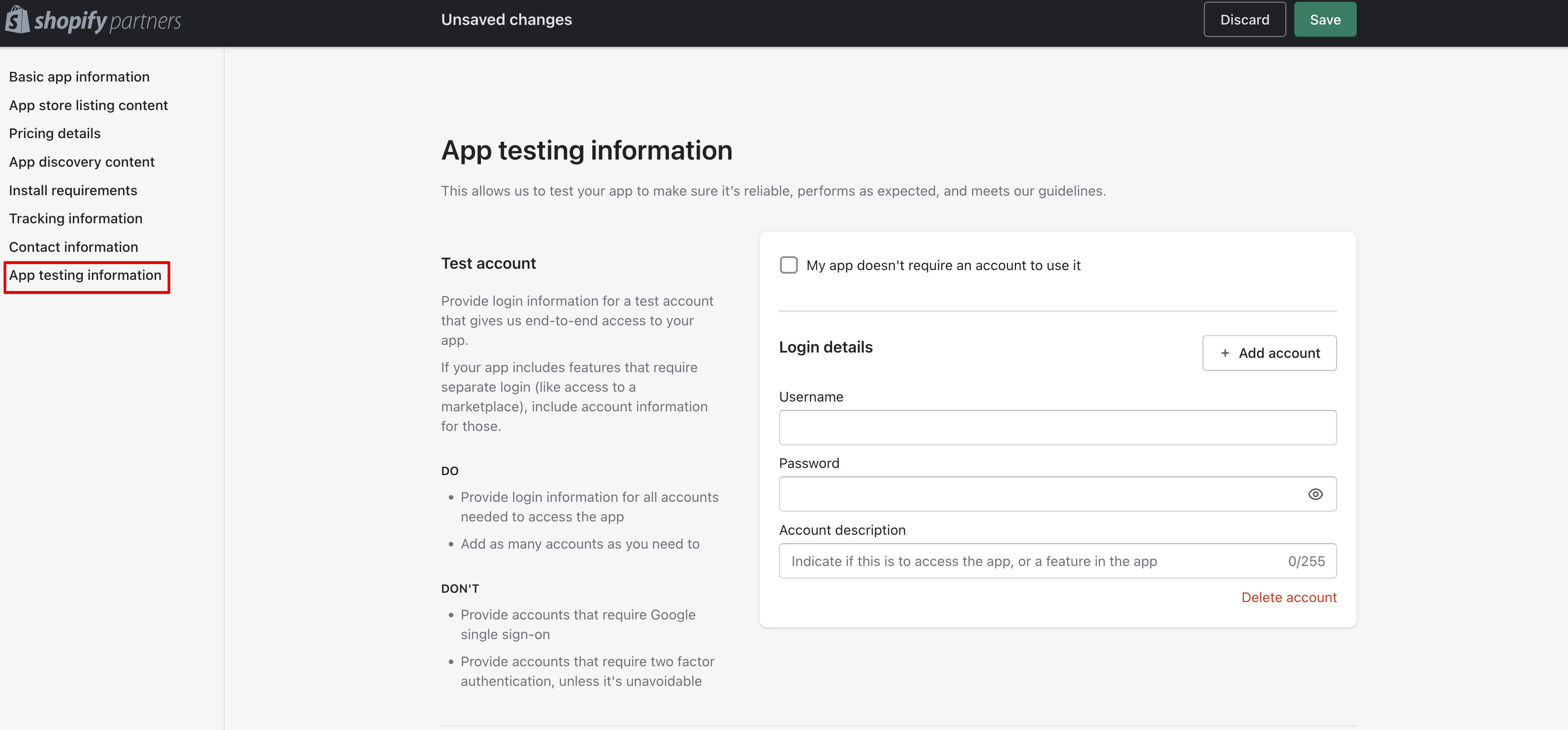Jump to Contact information section
The image size is (1568, 730).
point(74,247)
